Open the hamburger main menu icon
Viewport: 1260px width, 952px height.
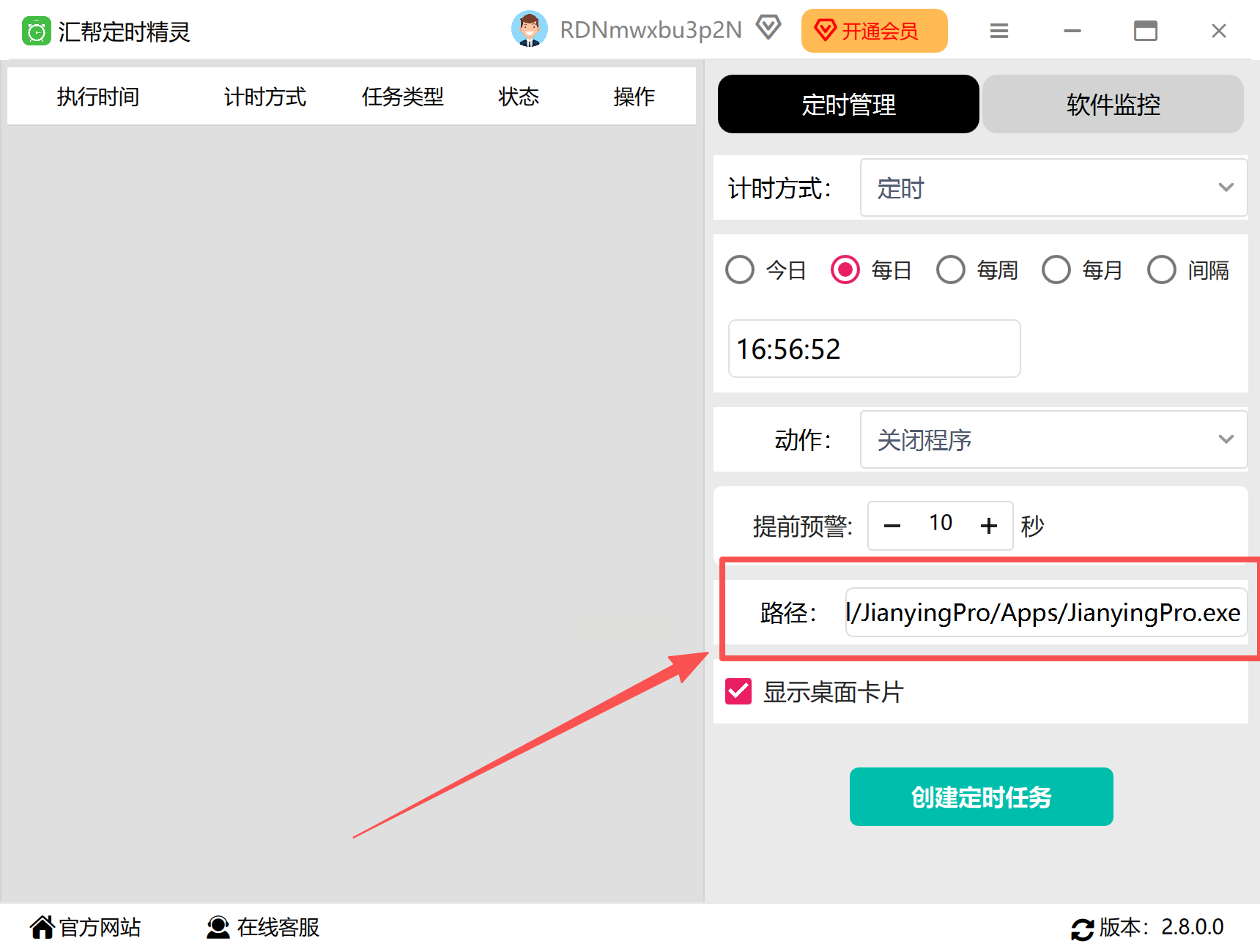pyautogui.click(x=999, y=31)
